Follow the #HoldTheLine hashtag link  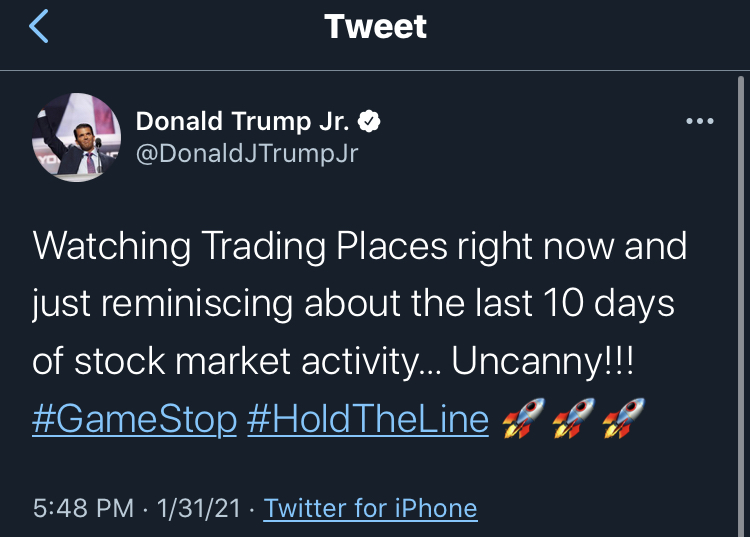tap(367, 417)
